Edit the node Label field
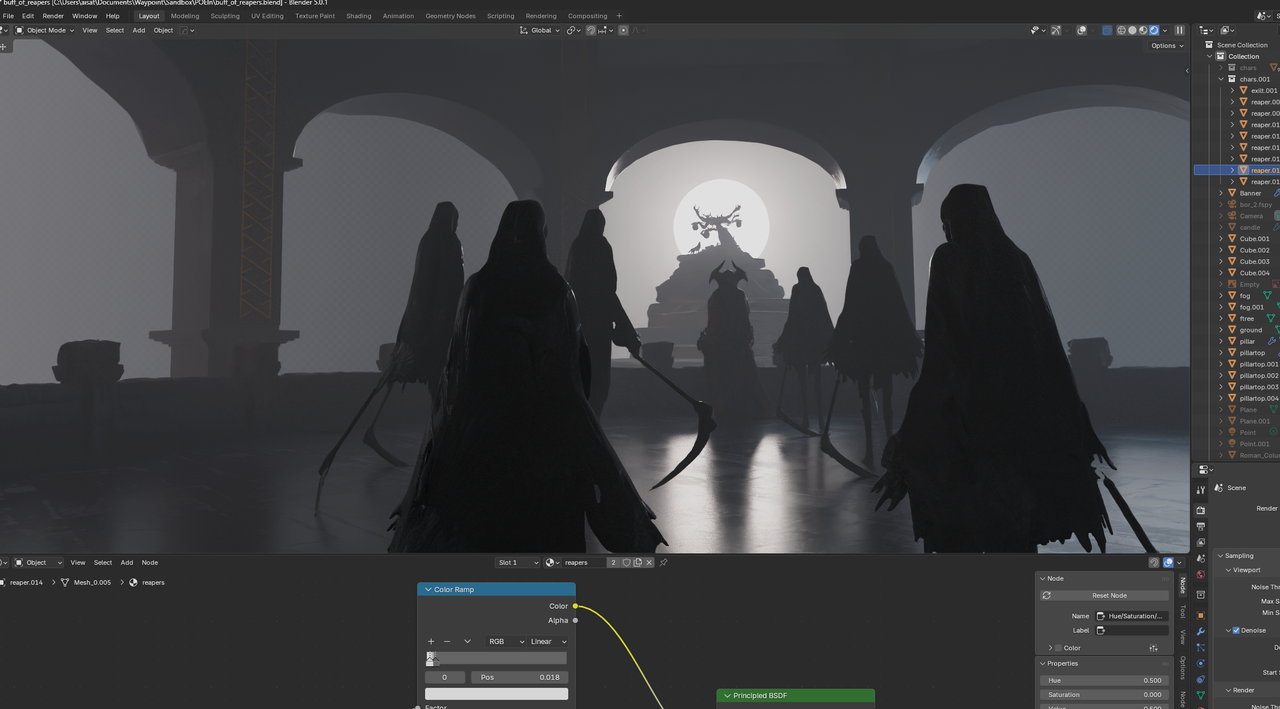The height and width of the screenshot is (709, 1280). (x=1132, y=630)
